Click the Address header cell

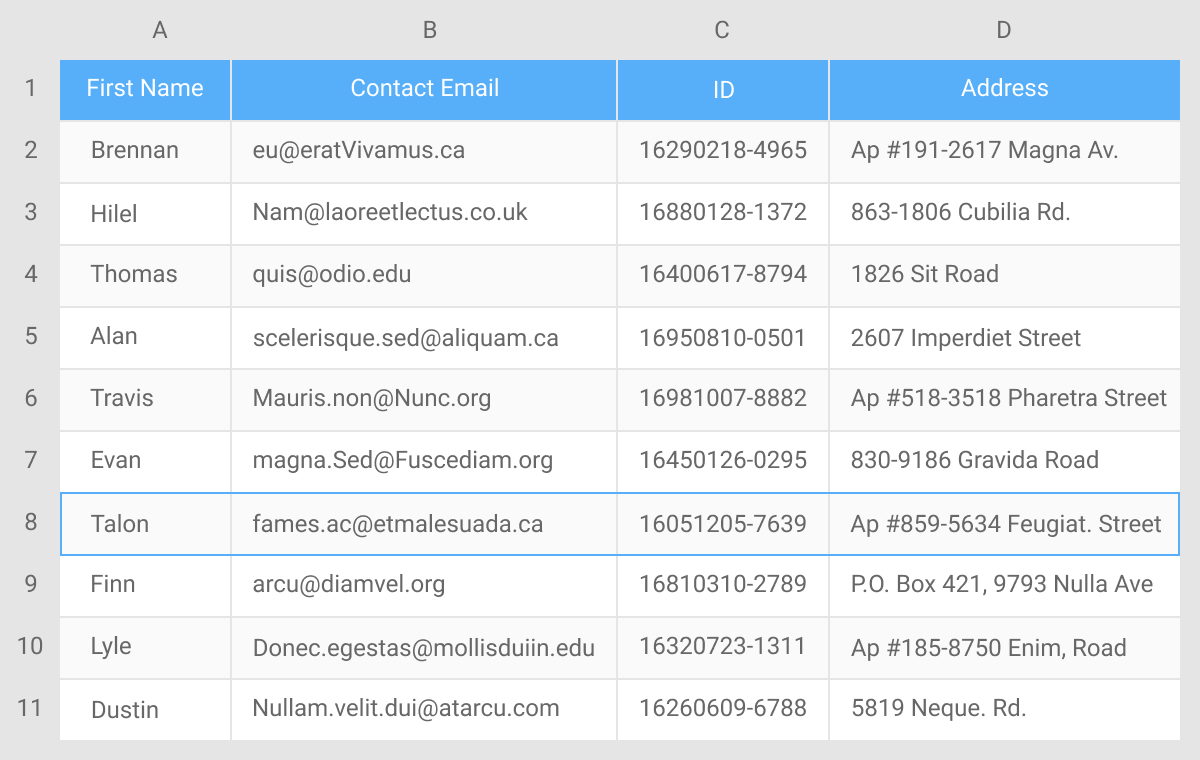click(x=1004, y=89)
